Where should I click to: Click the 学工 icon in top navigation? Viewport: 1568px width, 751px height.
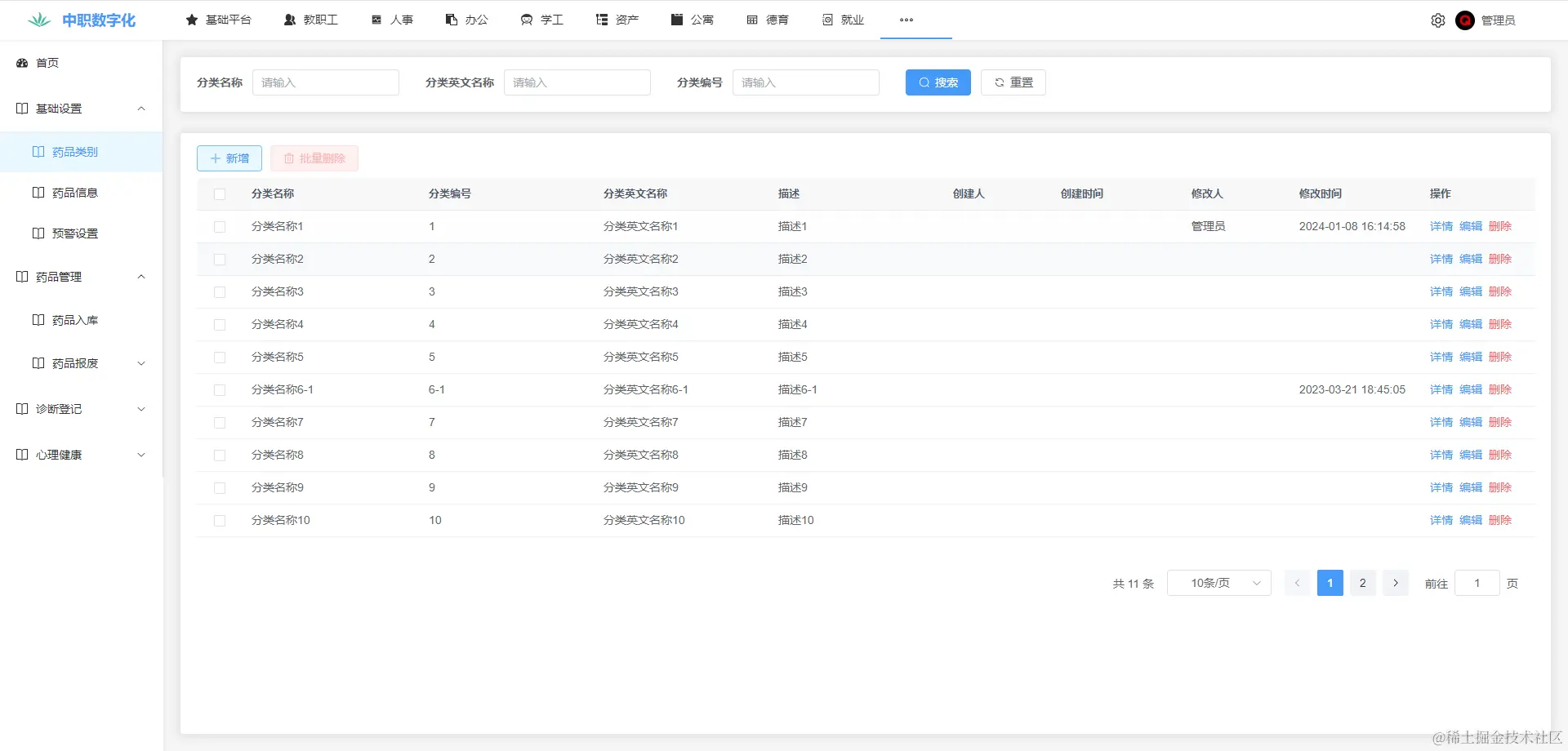click(527, 20)
